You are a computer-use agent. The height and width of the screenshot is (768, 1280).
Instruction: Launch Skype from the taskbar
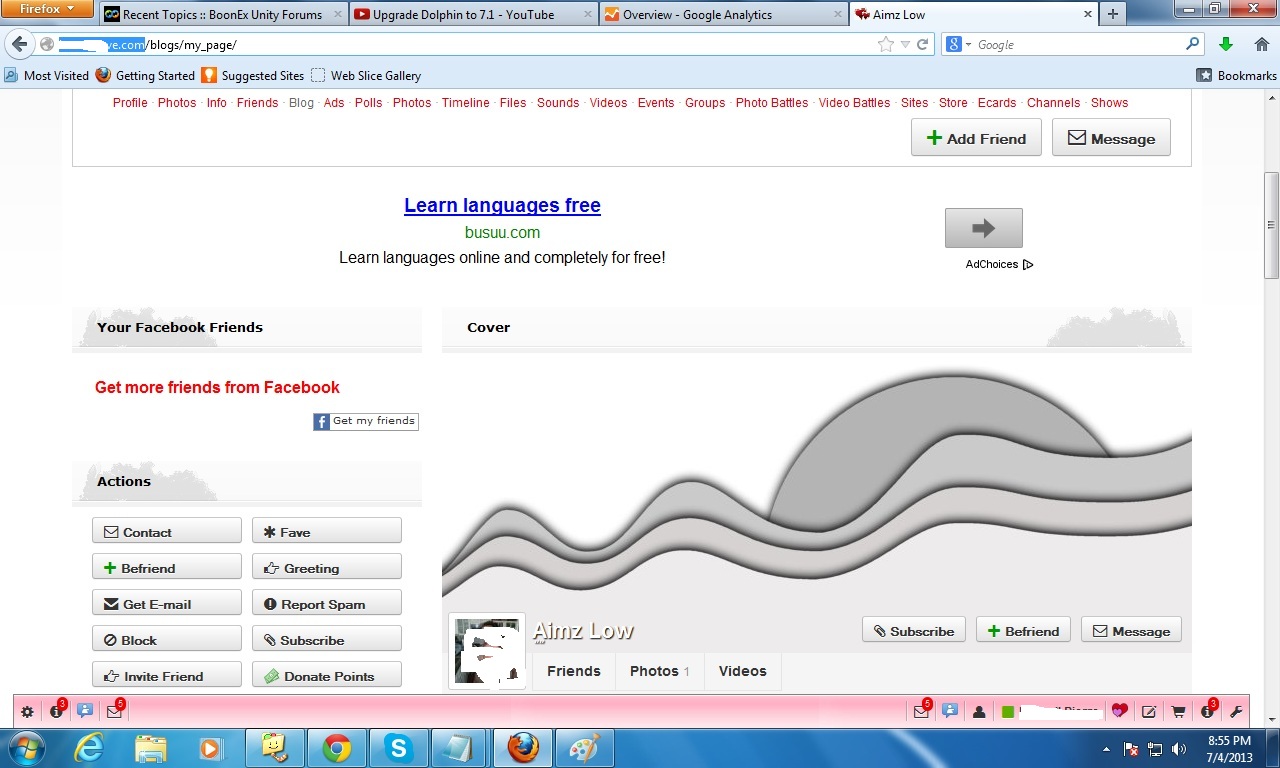[x=399, y=748]
